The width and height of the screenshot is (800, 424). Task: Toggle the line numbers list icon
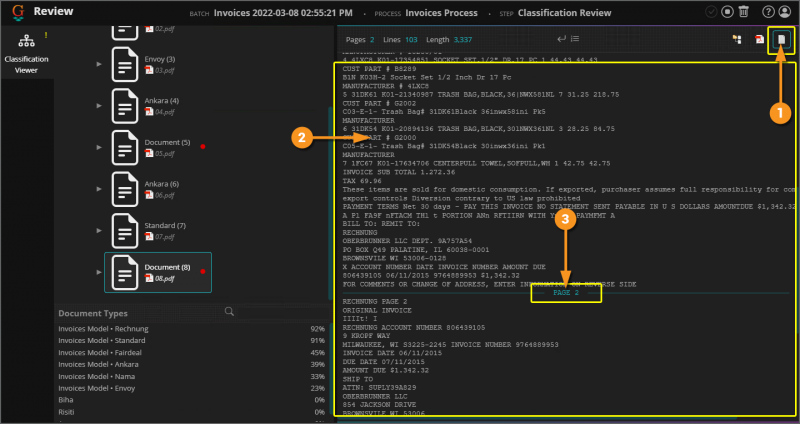(x=575, y=39)
